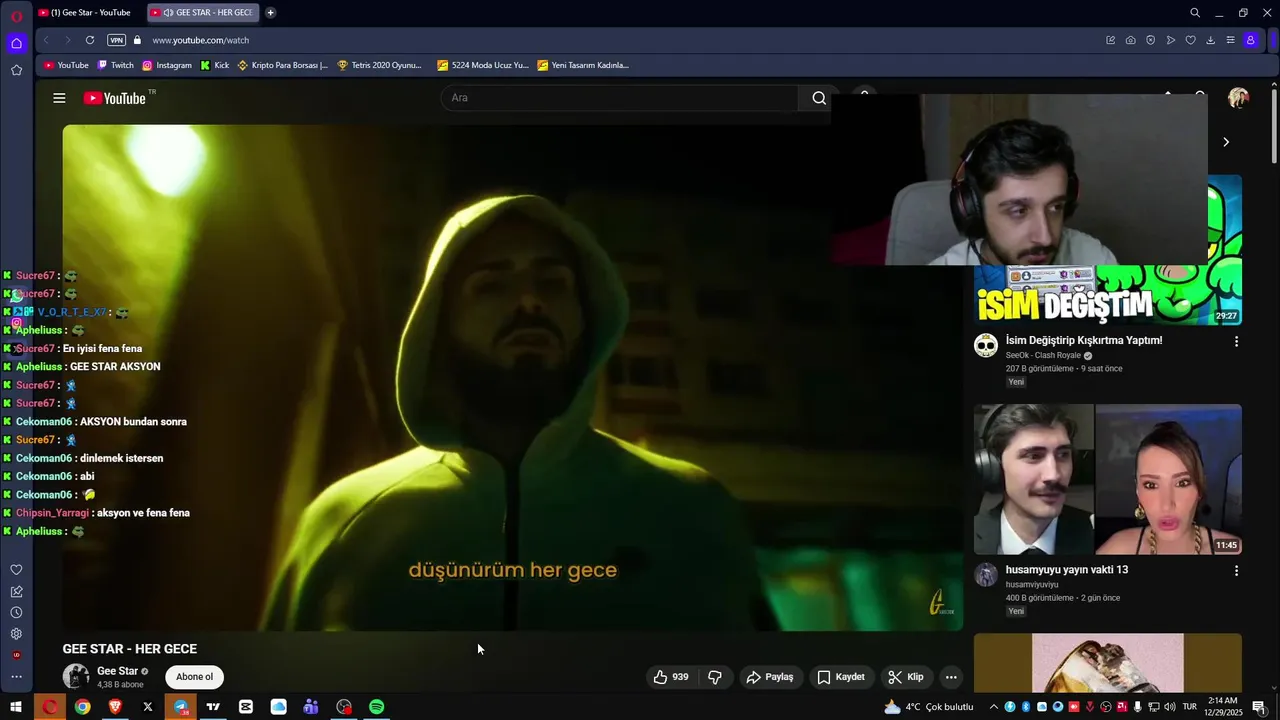The width and height of the screenshot is (1280, 720).
Task: Create a clip with Klip button
Action: pyautogui.click(x=906, y=677)
